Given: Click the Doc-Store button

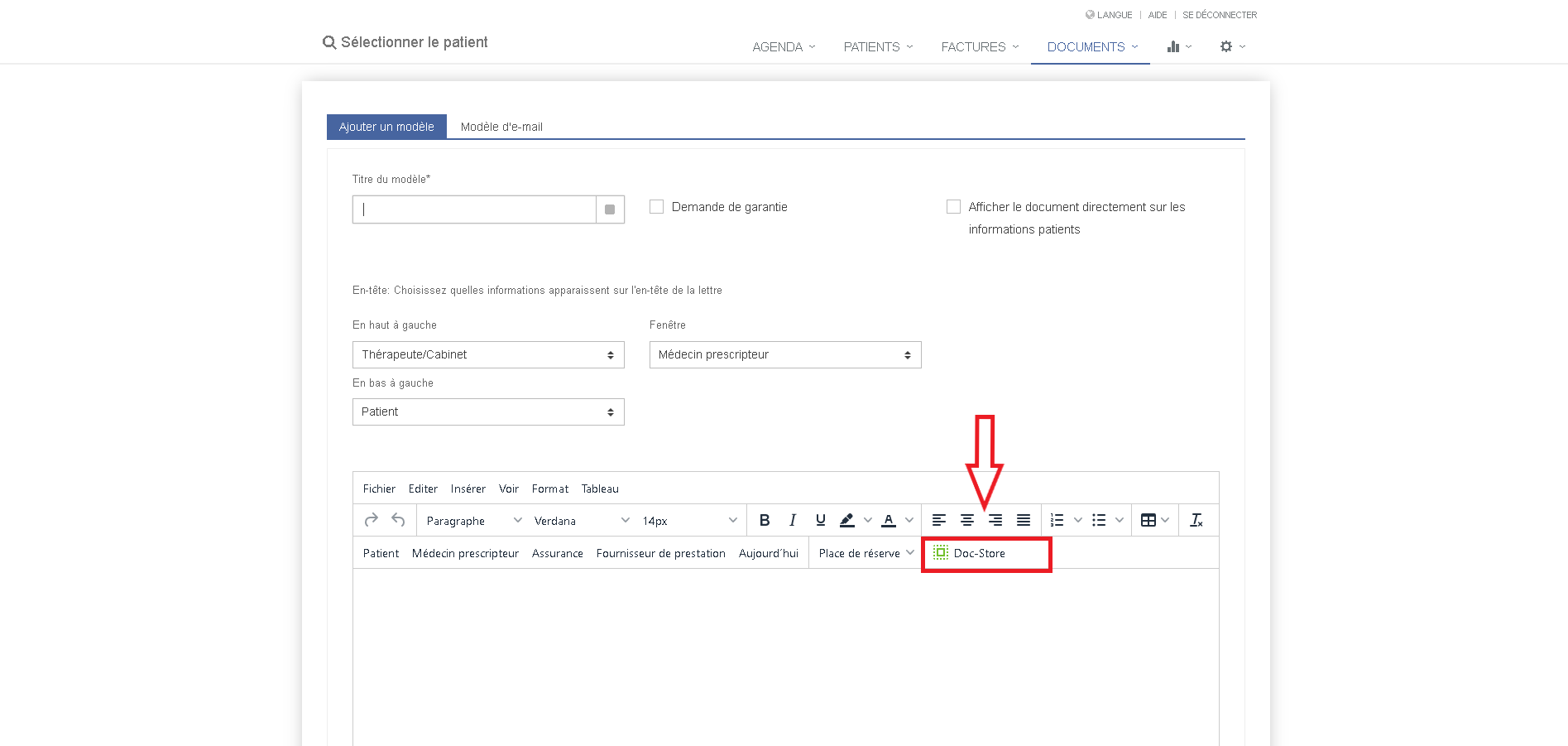Looking at the screenshot, I should pos(979,553).
